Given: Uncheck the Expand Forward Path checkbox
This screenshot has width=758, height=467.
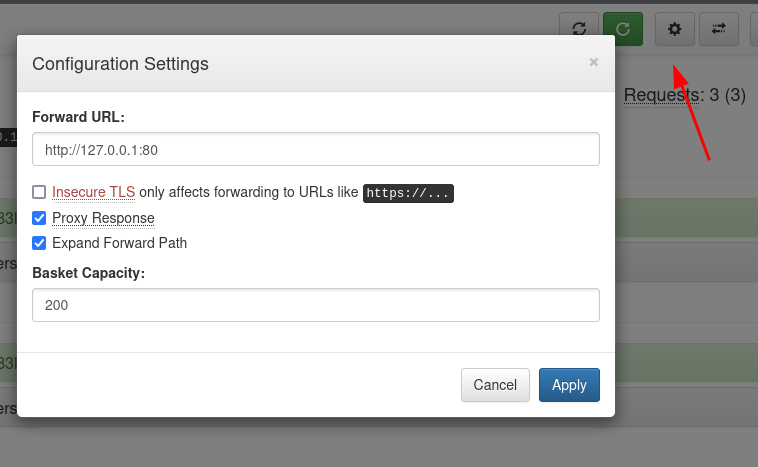Looking at the screenshot, I should coord(39,243).
